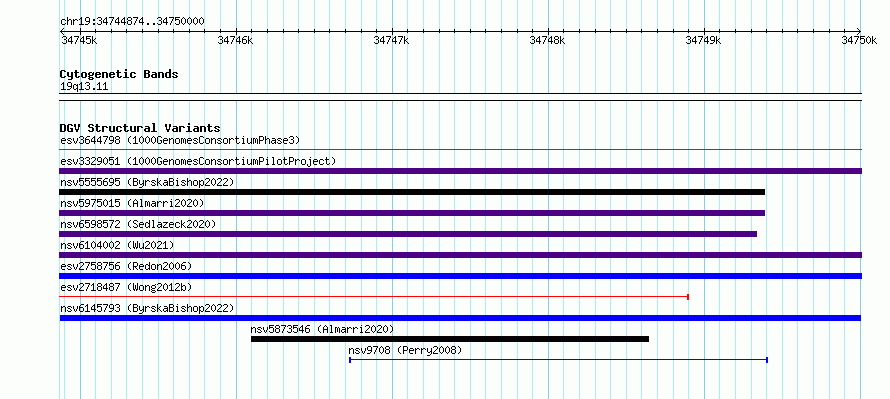Click the 19q13.11 cytogenetic band bar
890x399 pixels.
(x=460, y=97)
